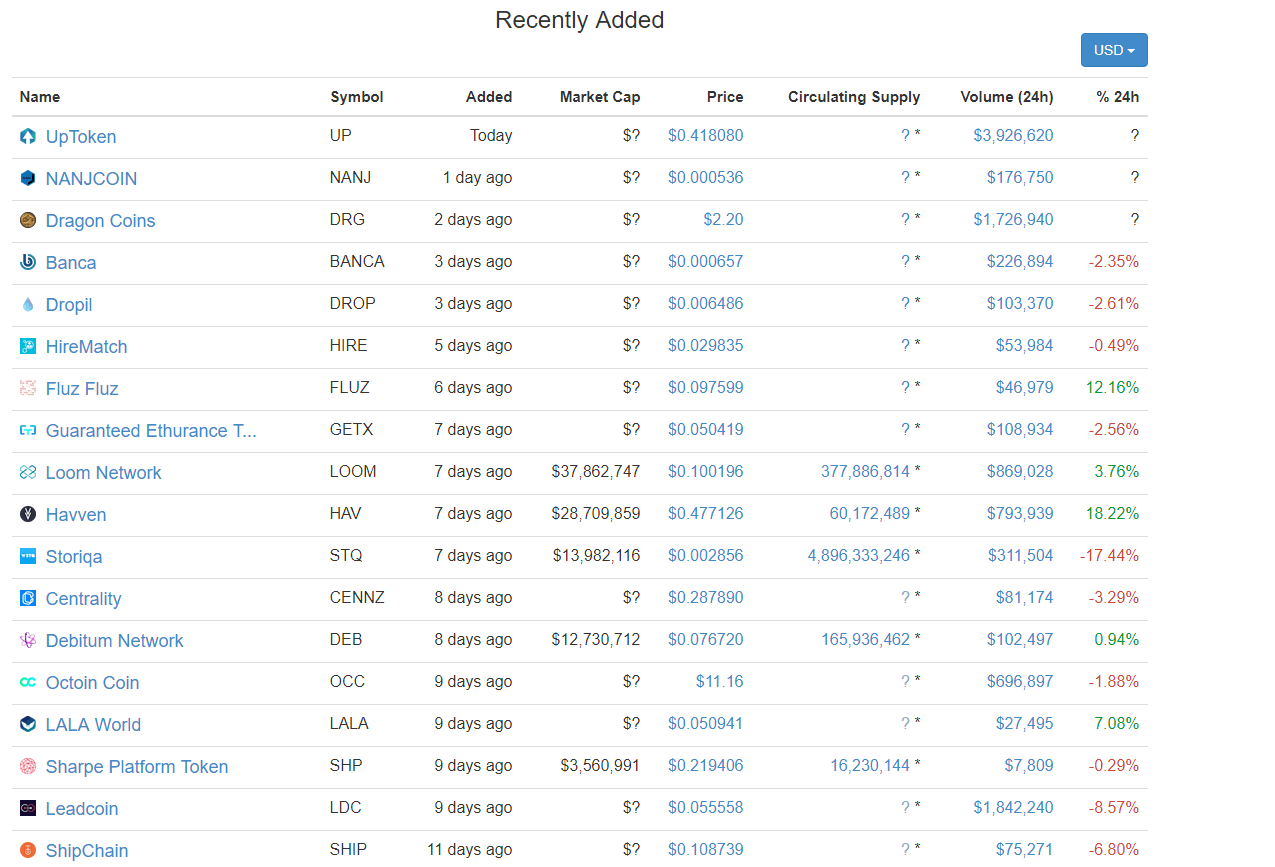
Task: Open the USD currency dropdown
Action: pyautogui.click(x=1114, y=50)
